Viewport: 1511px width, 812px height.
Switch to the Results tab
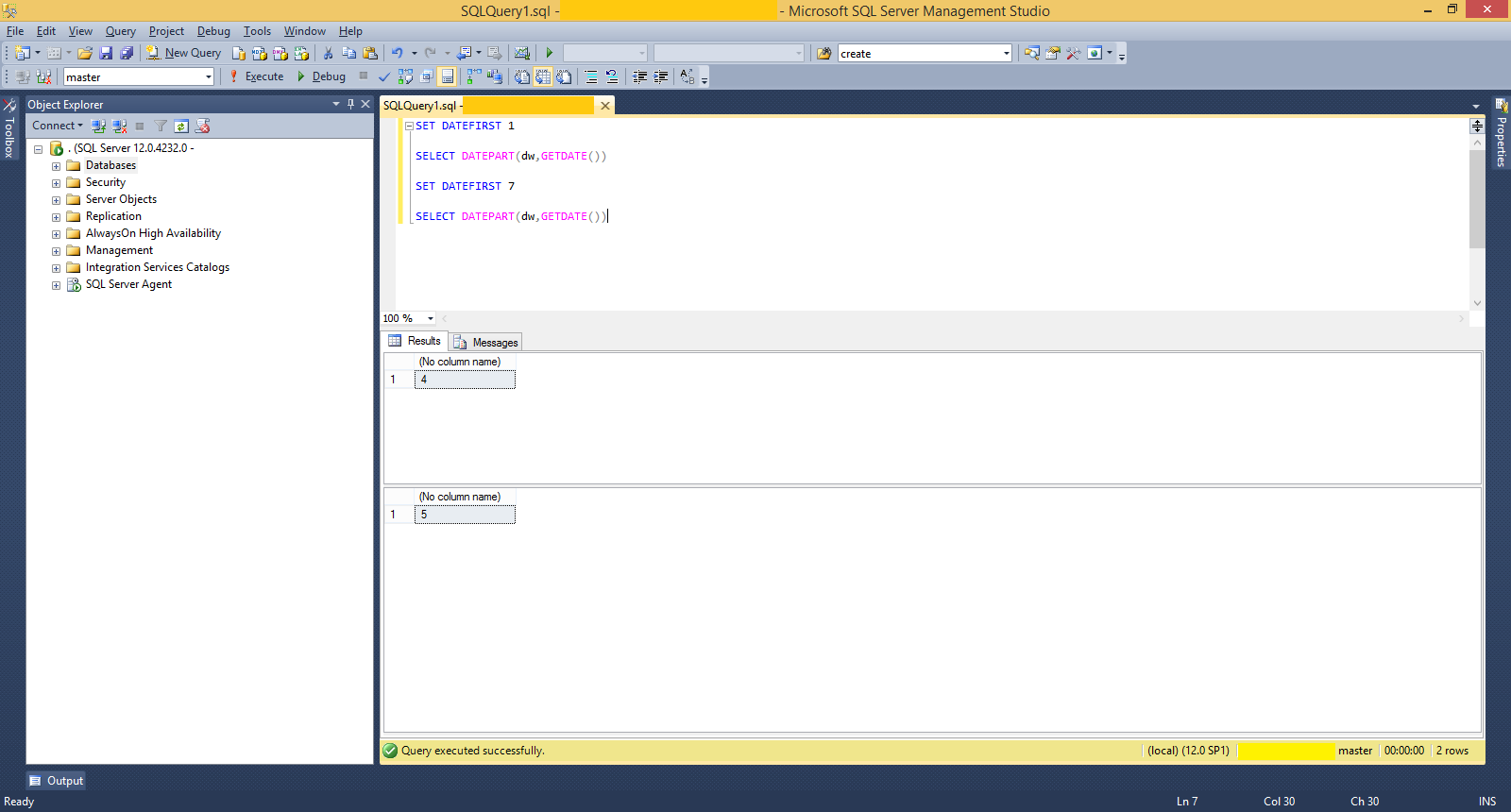tap(415, 341)
